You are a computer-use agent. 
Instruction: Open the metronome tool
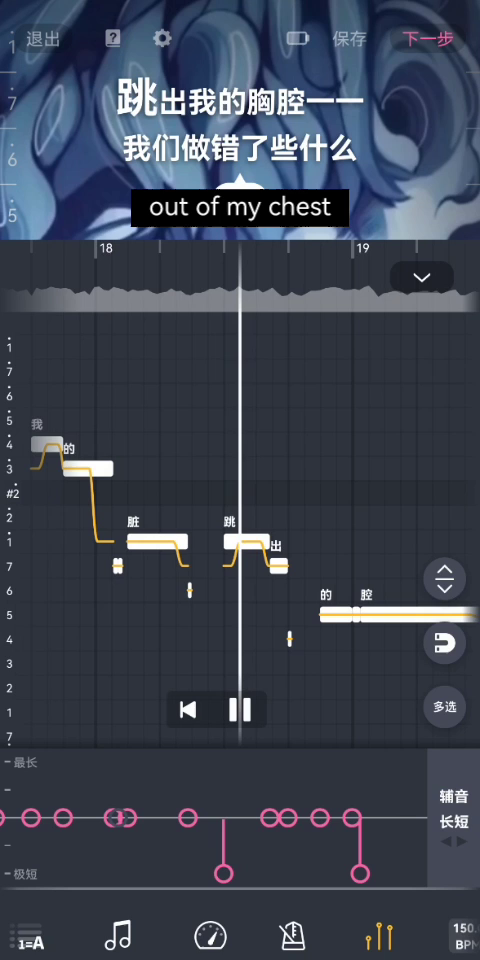click(x=292, y=936)
